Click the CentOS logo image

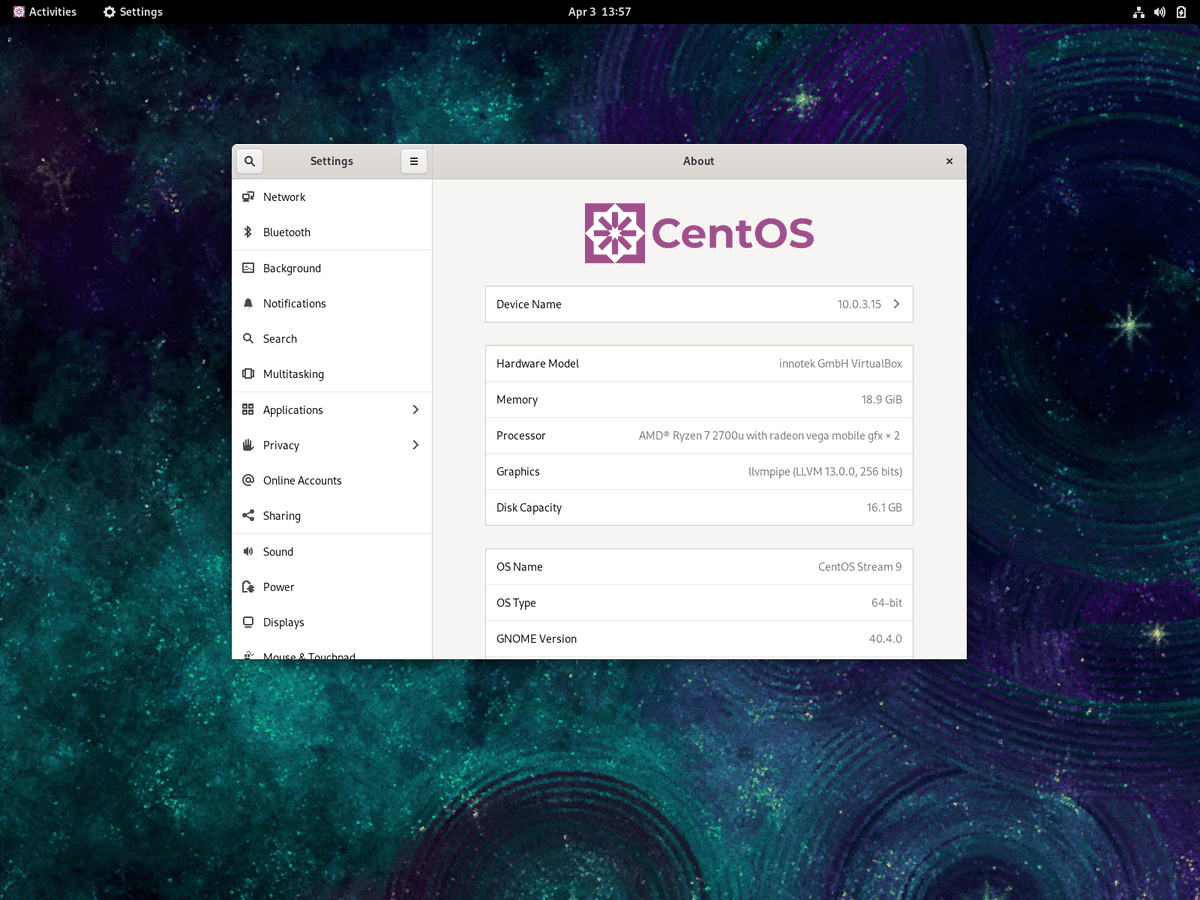pos(699,233)
